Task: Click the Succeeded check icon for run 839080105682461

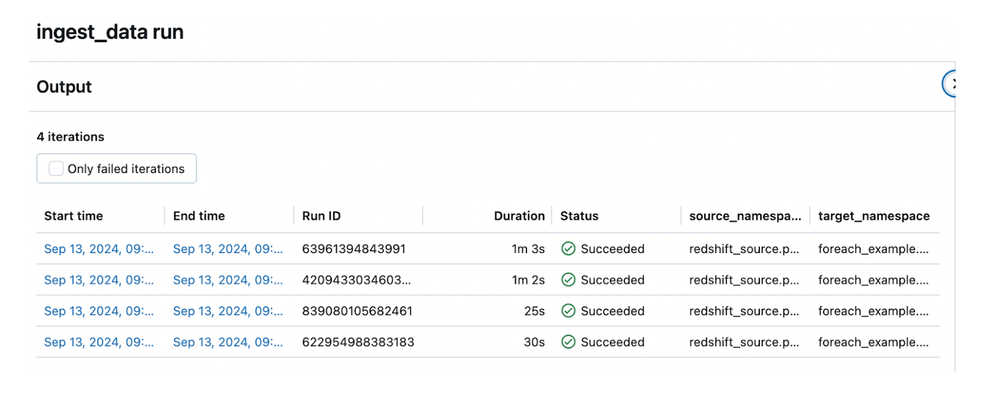Action: (568, 311)
